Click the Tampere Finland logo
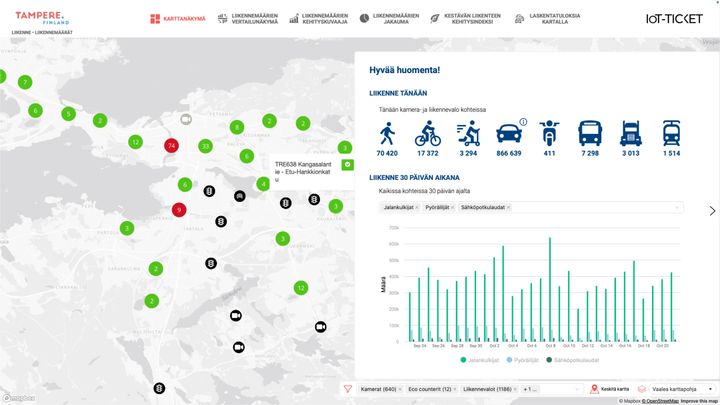Image resolution: width=720 pixels, height=405 pixels. tap(42, 18)
